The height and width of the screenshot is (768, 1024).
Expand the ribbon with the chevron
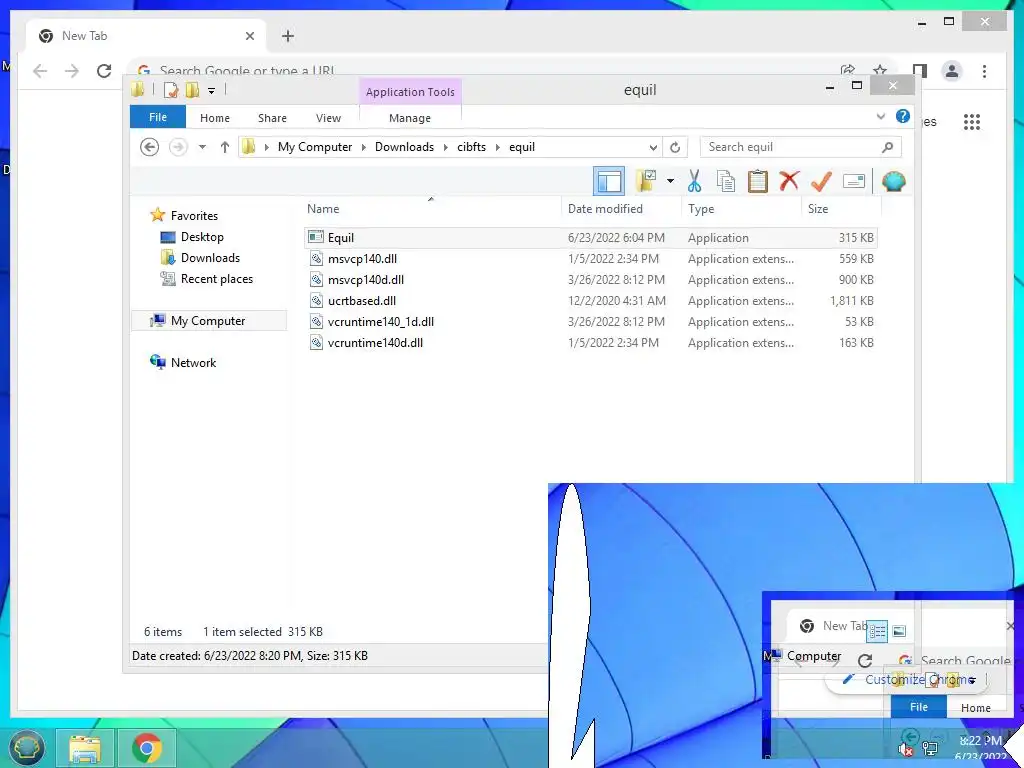(x=881, y=116)
